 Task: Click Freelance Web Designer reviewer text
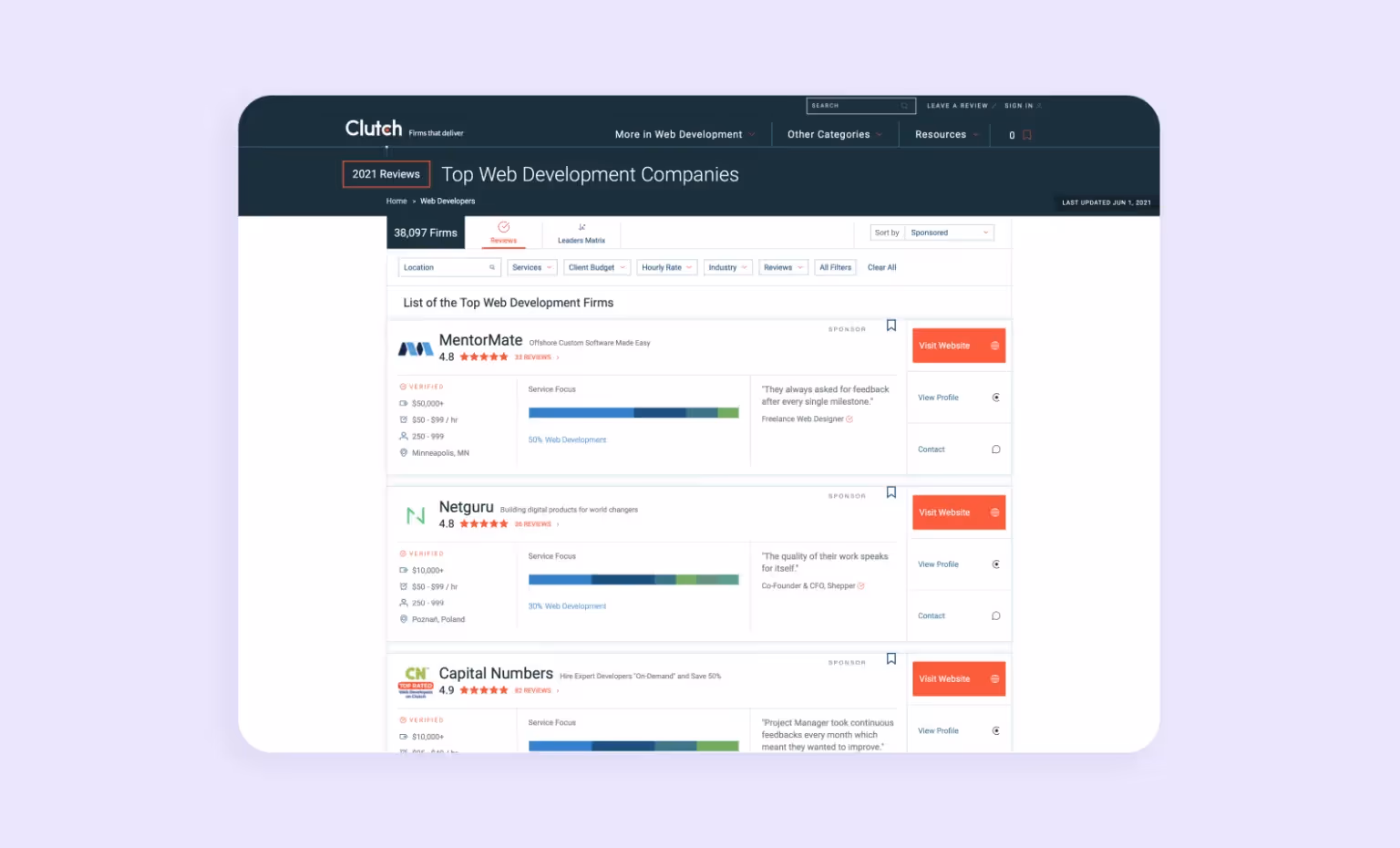(802, 419)
